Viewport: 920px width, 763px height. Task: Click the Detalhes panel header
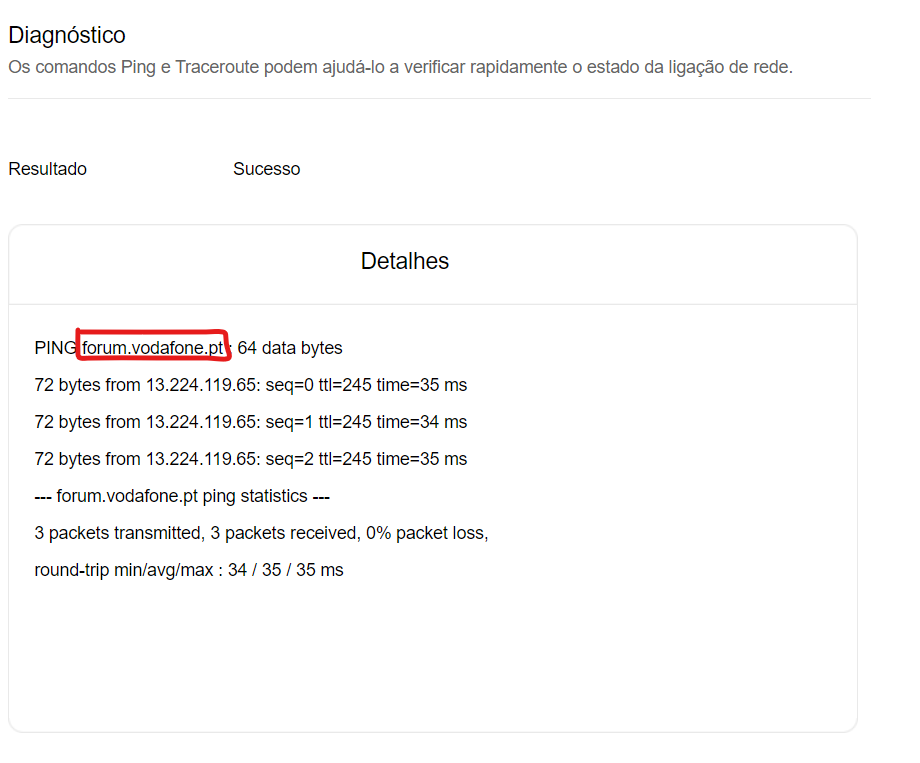[404, 262]
